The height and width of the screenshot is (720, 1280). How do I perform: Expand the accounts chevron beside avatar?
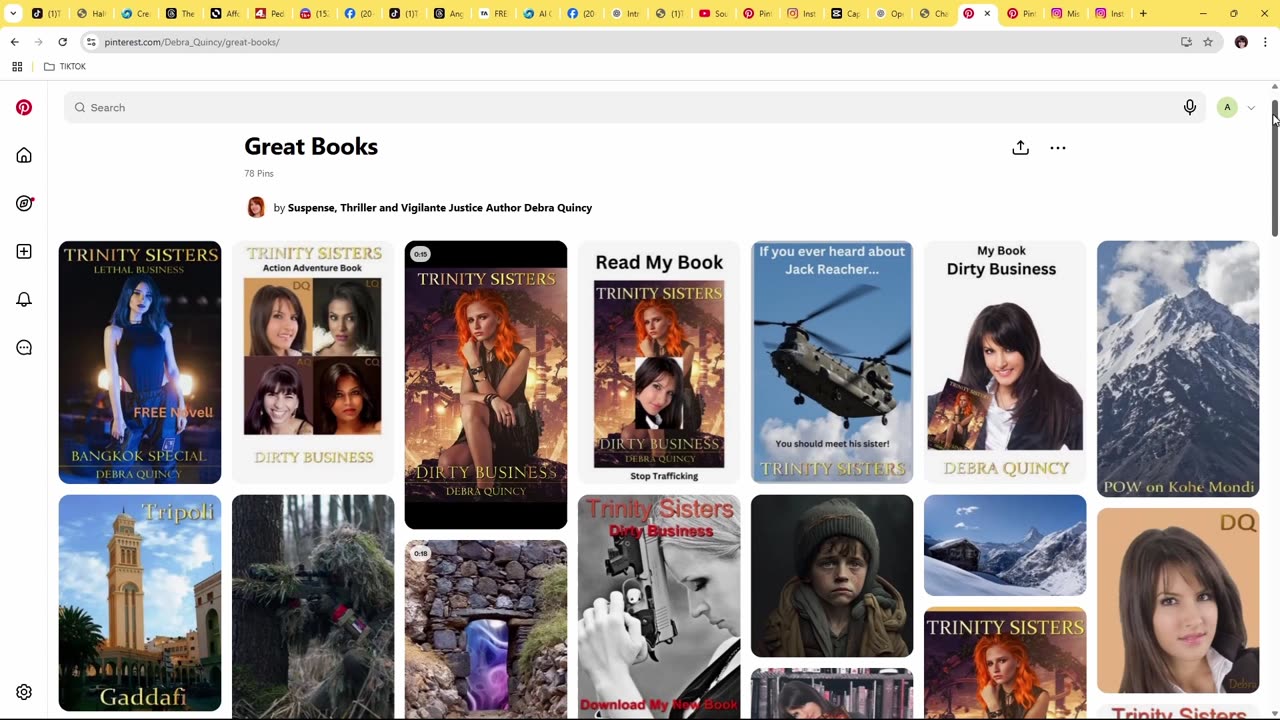point(1251,108)
